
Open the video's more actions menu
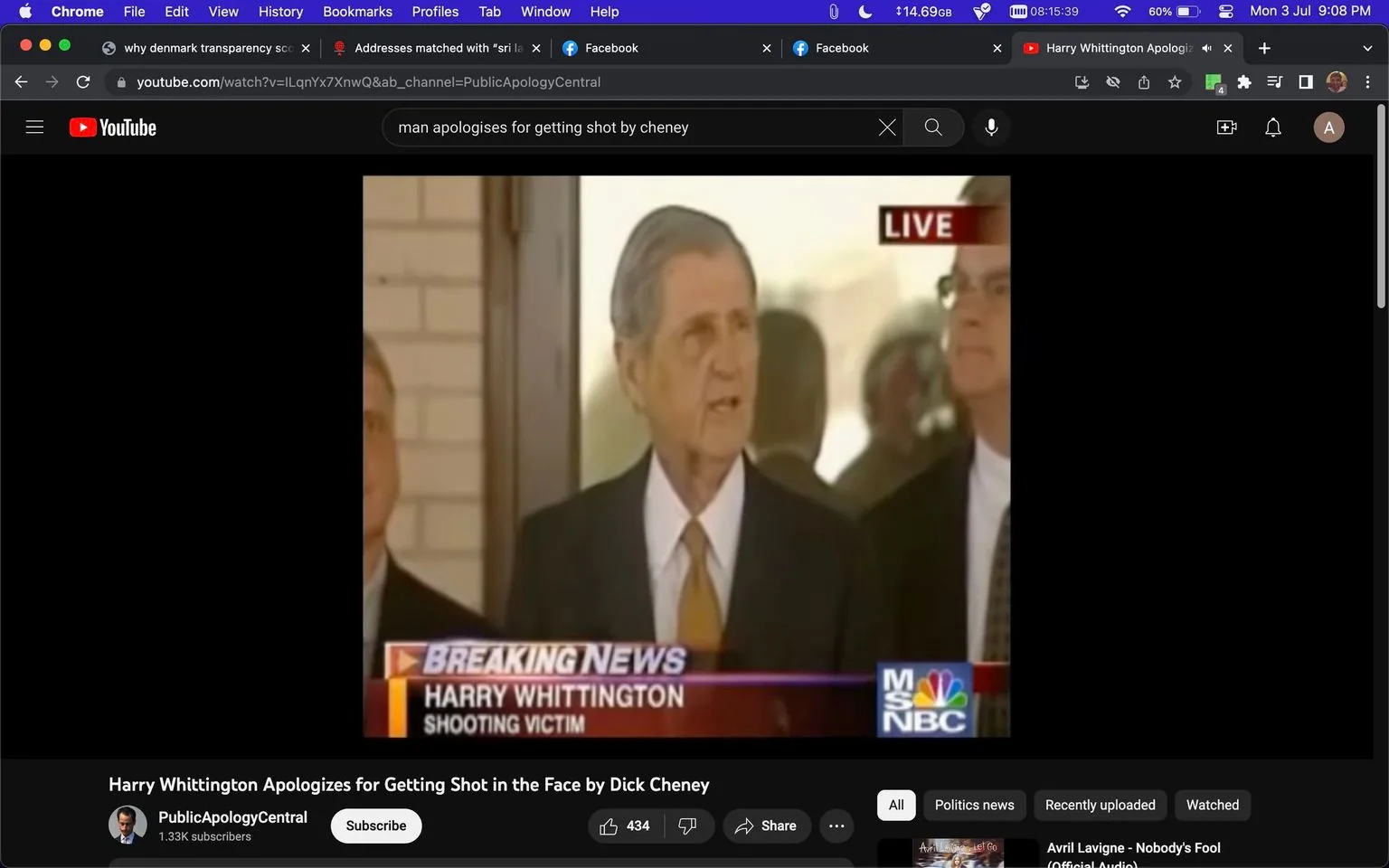click(836, 826)
